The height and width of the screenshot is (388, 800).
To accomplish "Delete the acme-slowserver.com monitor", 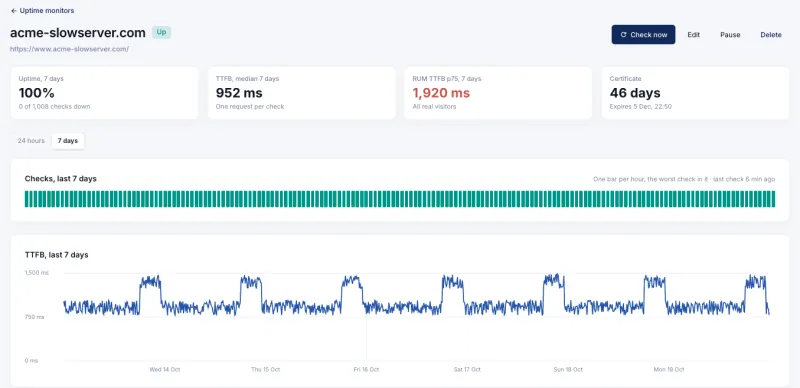I will (x=771, y=35).
